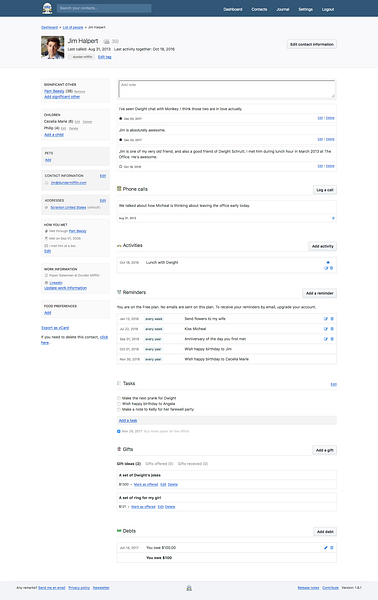Image resolution: width=378 pixels, height=600 pixels.
Task: Open the LinkedIn profile link
Action: [x=56, y=283]
